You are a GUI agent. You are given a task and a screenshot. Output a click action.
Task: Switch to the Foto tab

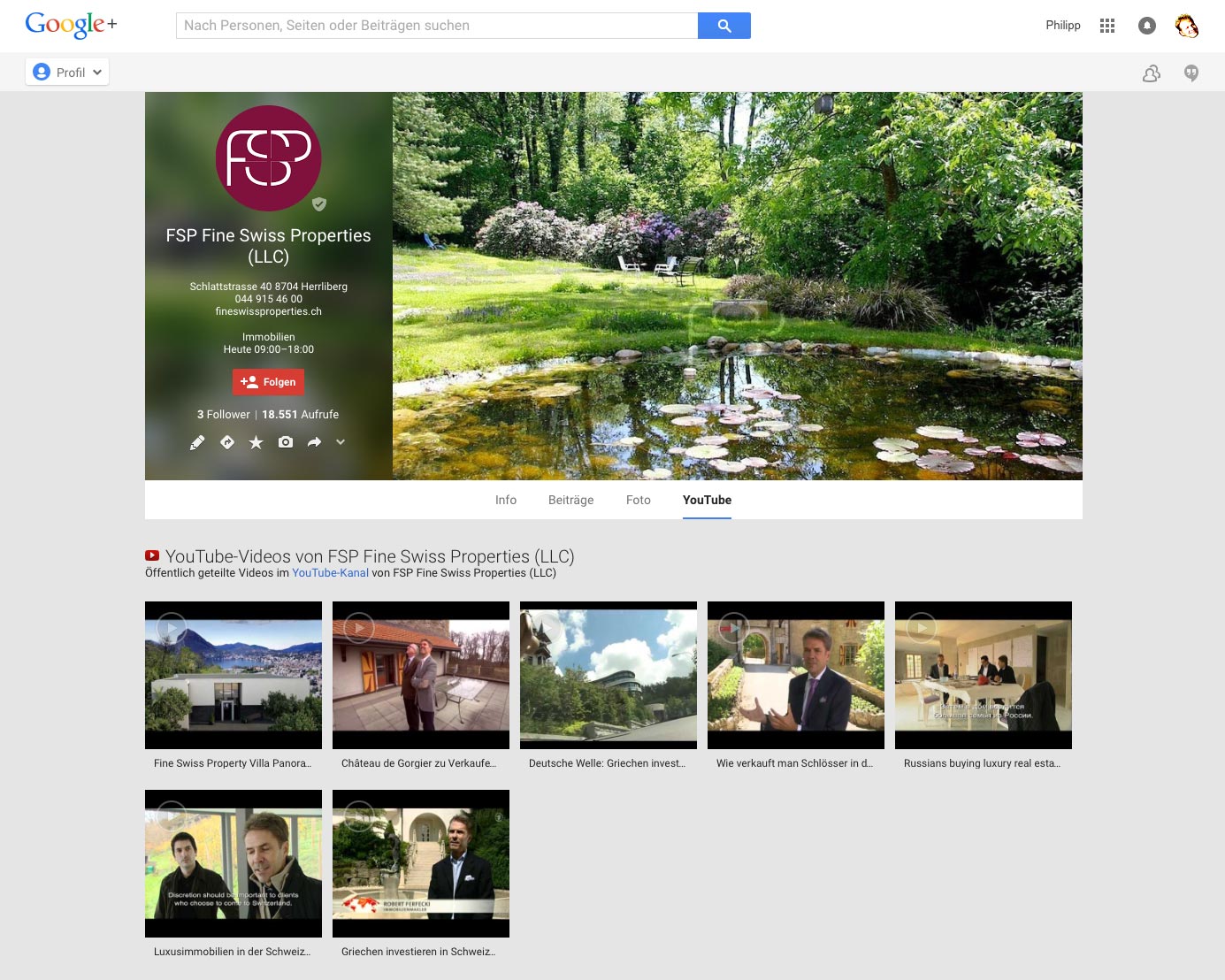point(638,500)
